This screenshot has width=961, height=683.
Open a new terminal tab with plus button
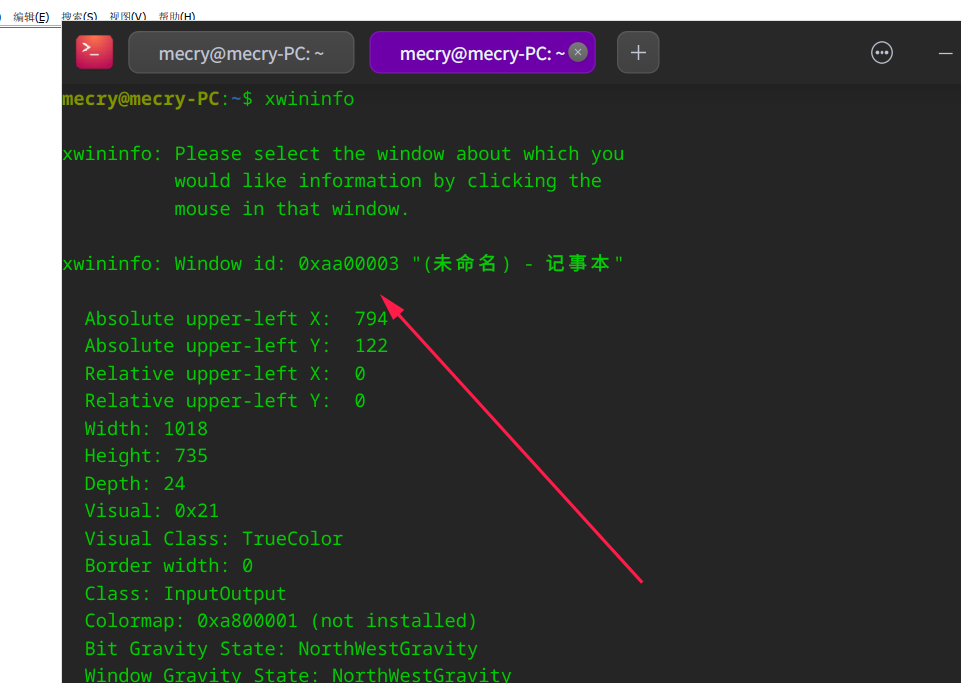(638, 52)
